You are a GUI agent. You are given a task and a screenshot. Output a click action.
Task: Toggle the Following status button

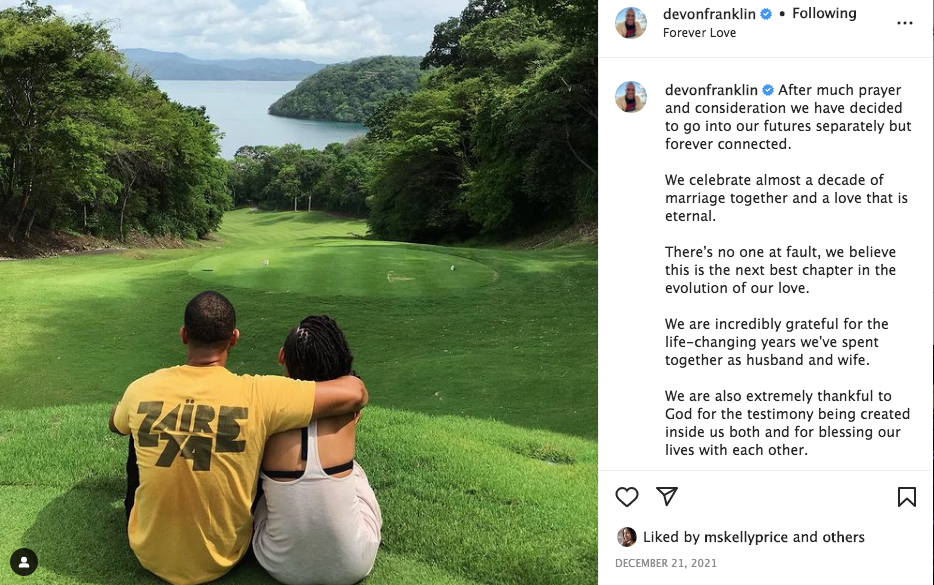pyautogui.click(x=824, y=13)
